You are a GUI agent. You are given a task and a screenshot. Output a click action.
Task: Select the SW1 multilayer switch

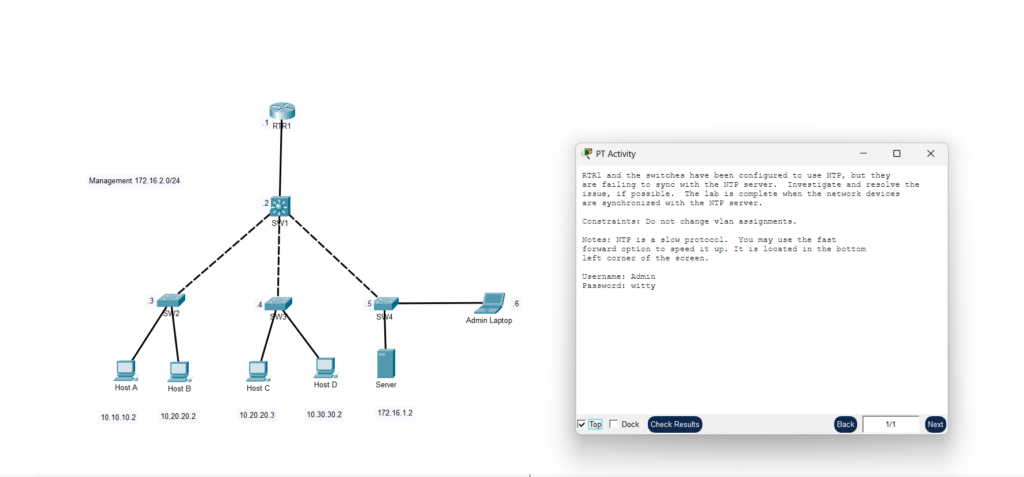pyautogui.click(x=281, y=205)
